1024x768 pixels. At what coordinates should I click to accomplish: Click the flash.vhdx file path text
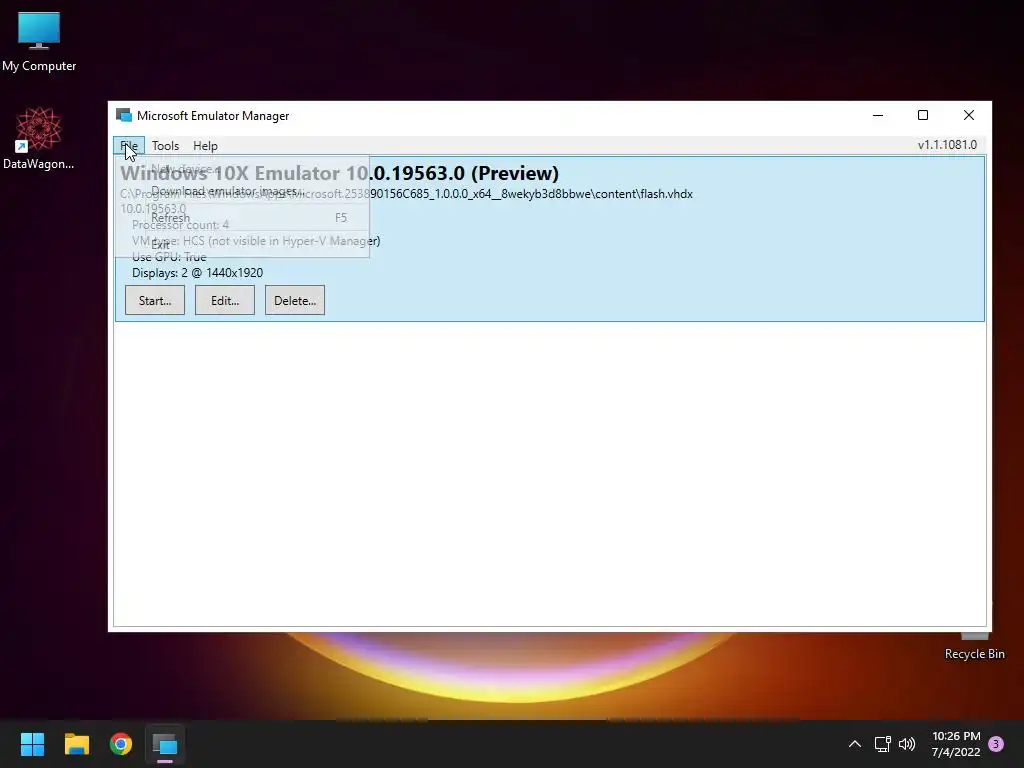(406, 194)
